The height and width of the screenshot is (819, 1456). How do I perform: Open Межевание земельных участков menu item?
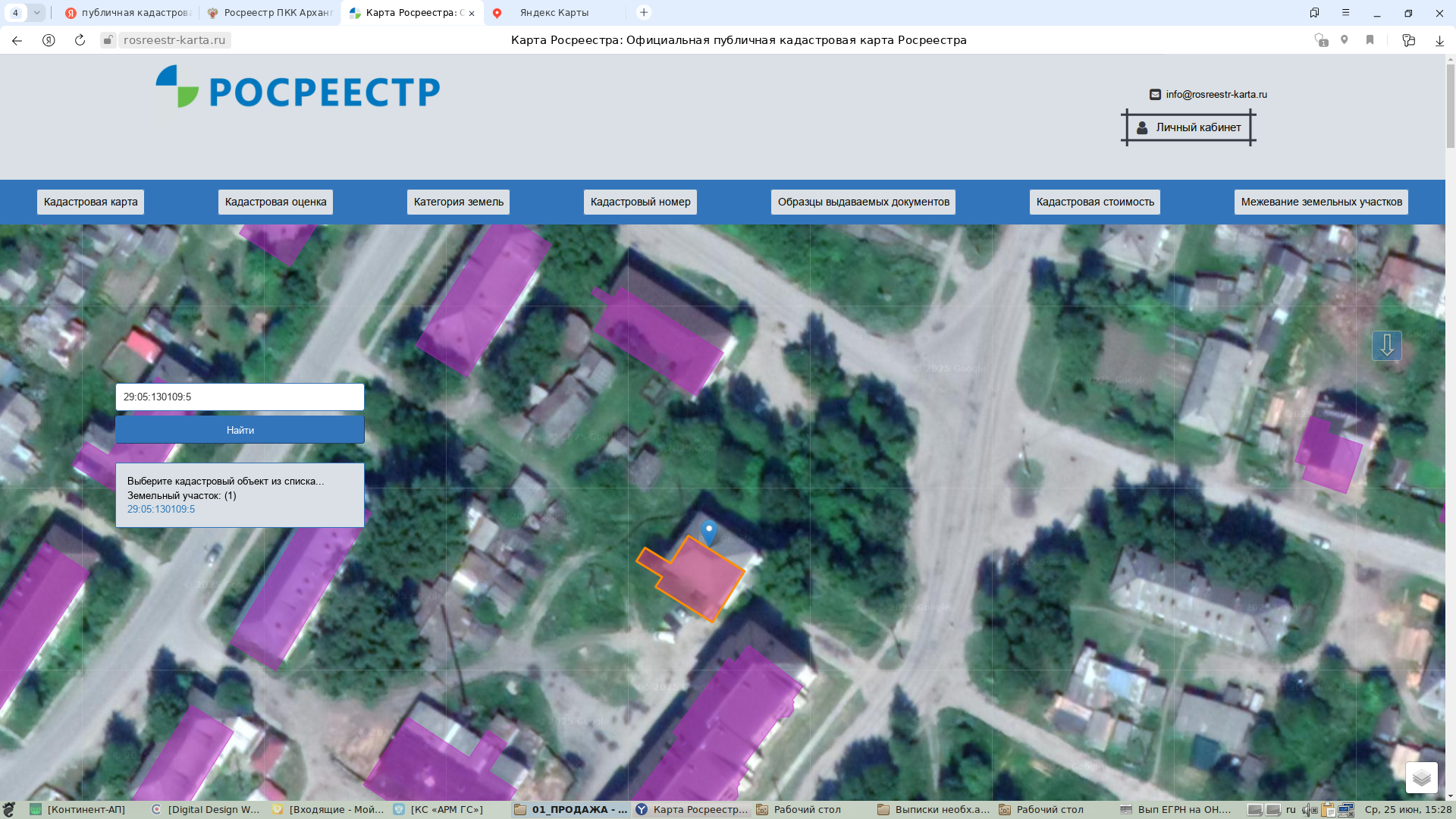click(1321, 202)
